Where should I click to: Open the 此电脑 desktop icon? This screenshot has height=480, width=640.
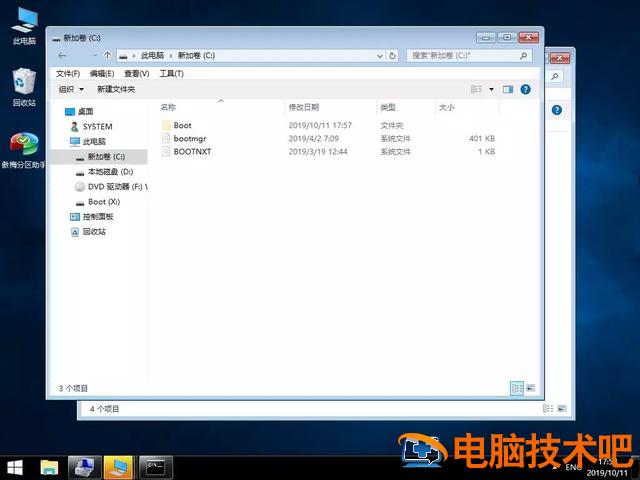(23, 24)
